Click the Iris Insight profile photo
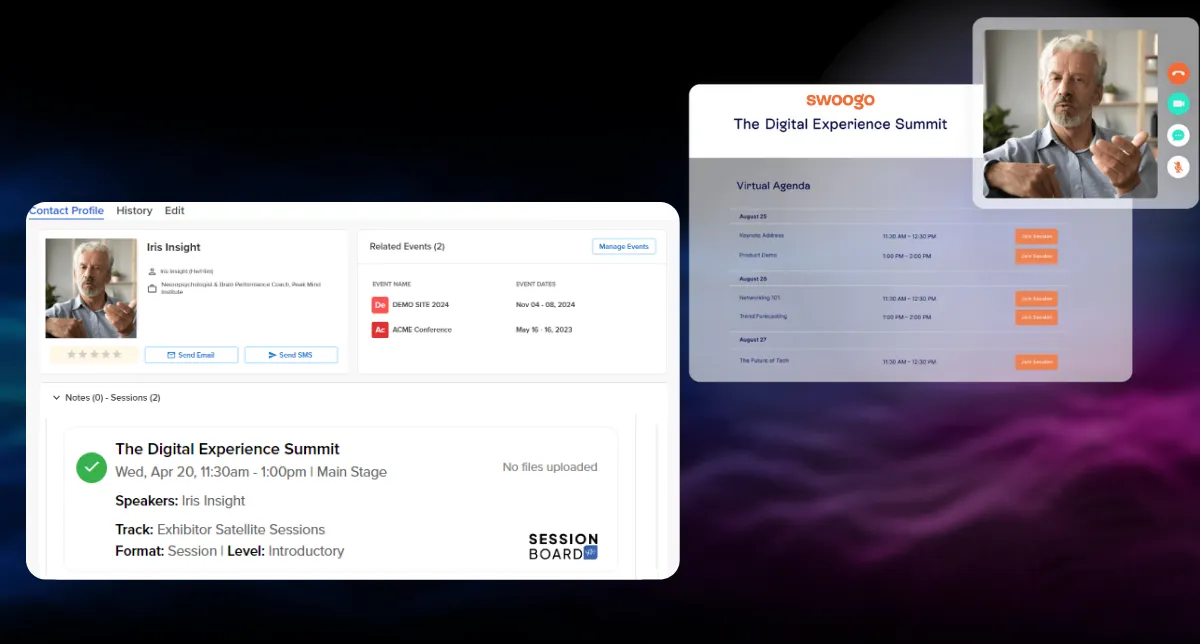The height and width of the screenshot is (644, 1200). [x=91, y=288]
